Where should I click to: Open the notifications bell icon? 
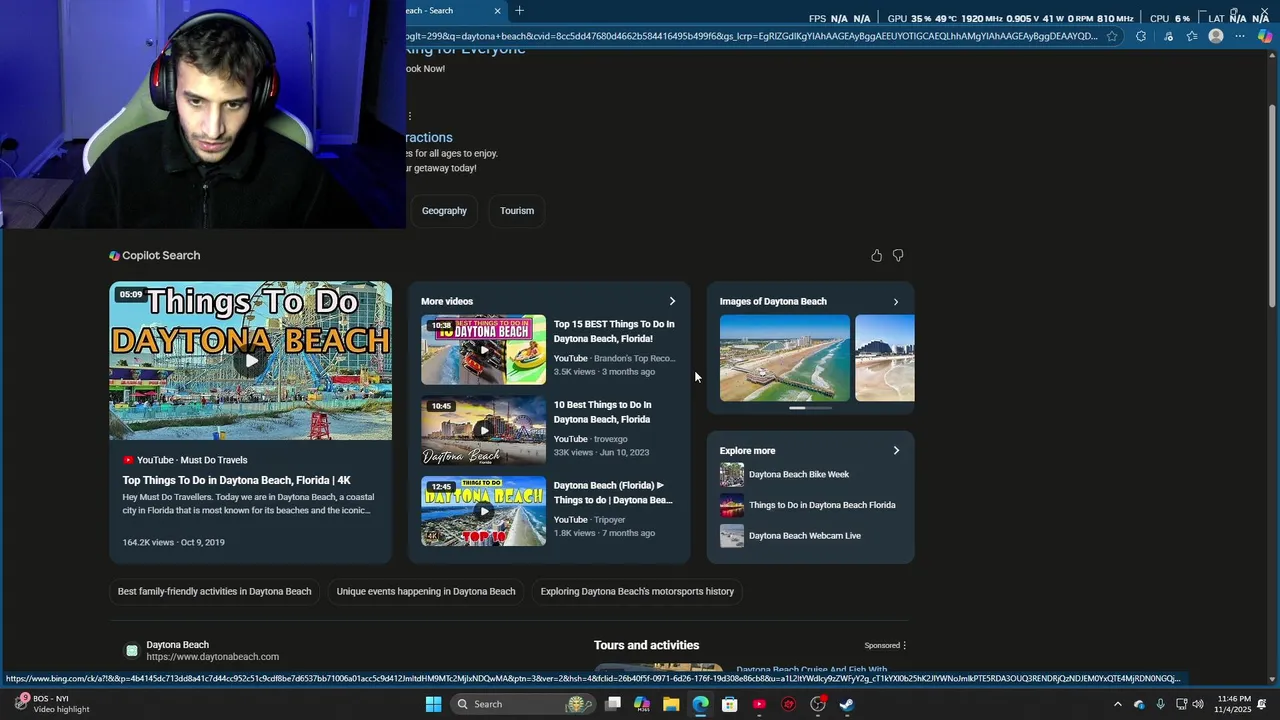1262,705
